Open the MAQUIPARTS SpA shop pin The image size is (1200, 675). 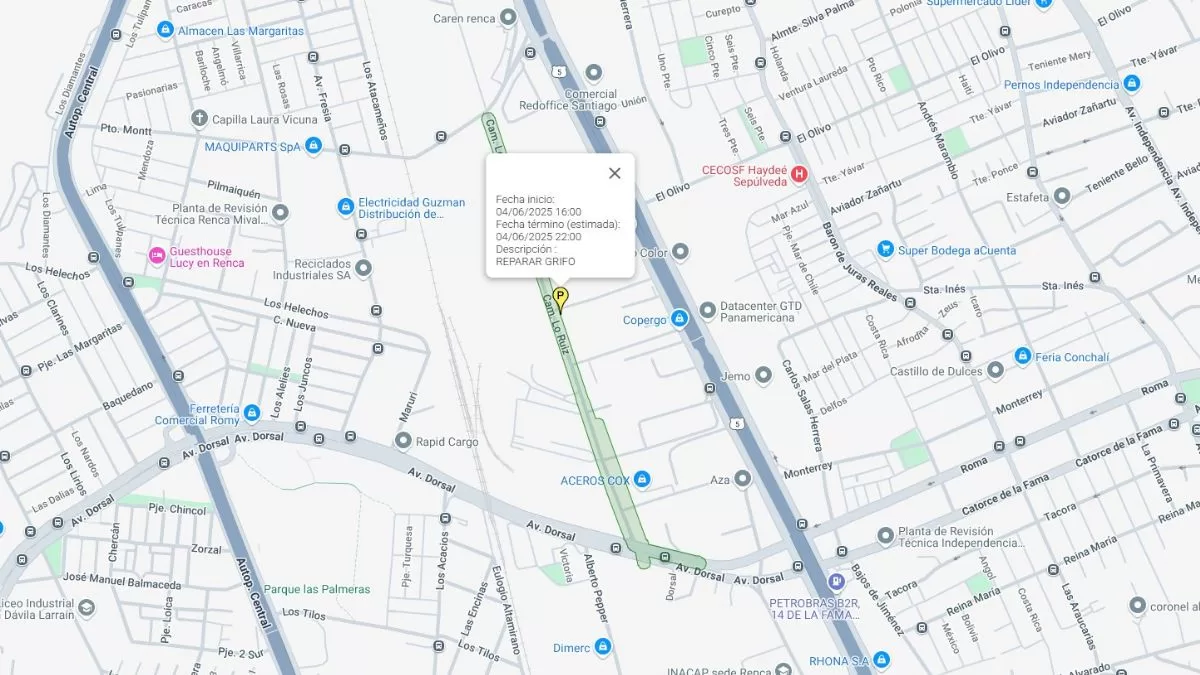pyautogui.click(x=313, y=146)
